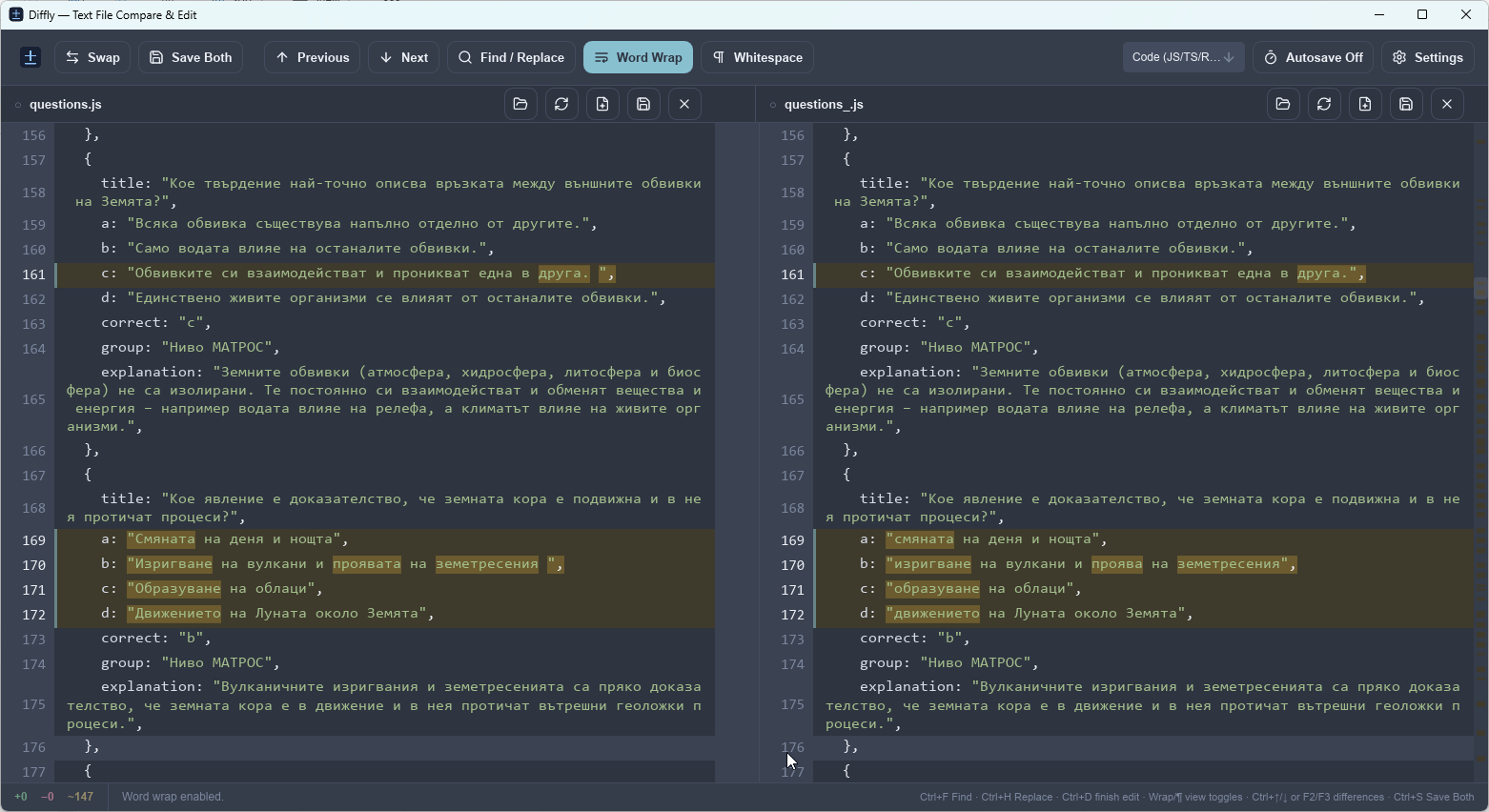Click the ~147 changes counter in status bar
The width and height of the screenshot is (1489, 812).
(81, 797)
